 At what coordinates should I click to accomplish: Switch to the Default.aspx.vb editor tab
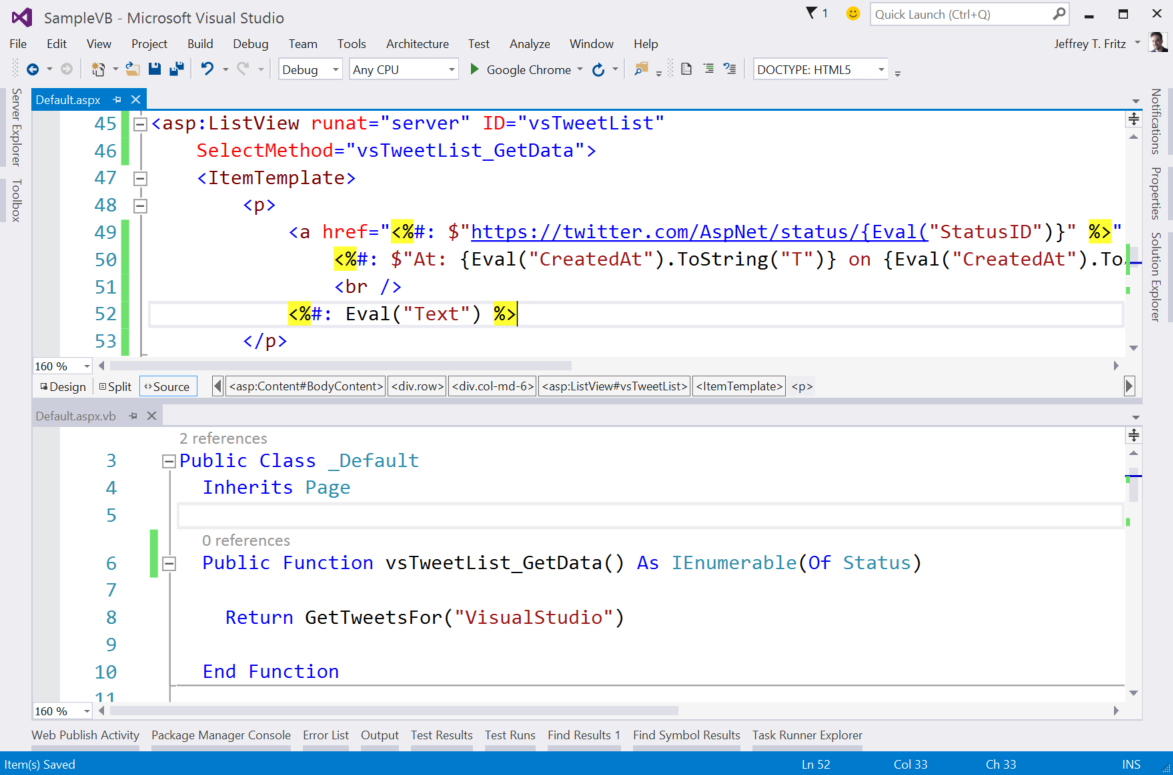coord(75,415)
